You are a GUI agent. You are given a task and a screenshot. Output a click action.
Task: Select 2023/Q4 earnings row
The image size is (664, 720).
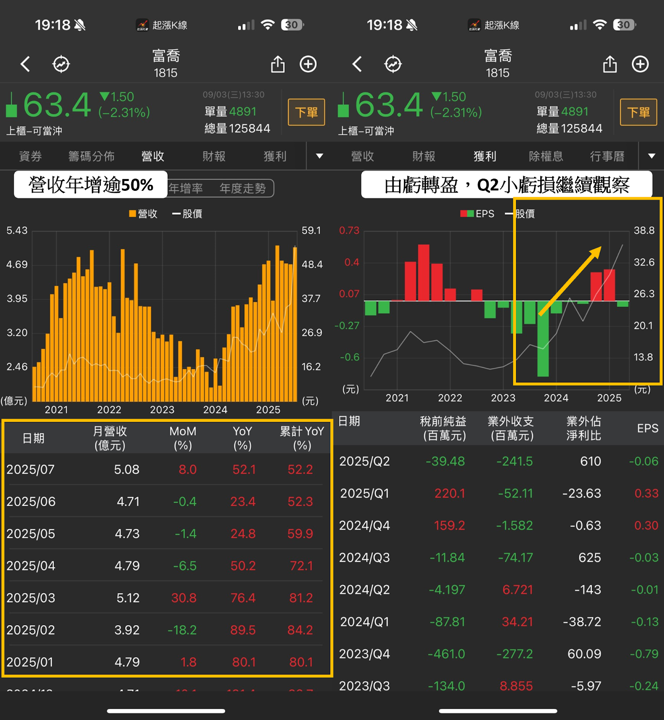click(498, 654)
